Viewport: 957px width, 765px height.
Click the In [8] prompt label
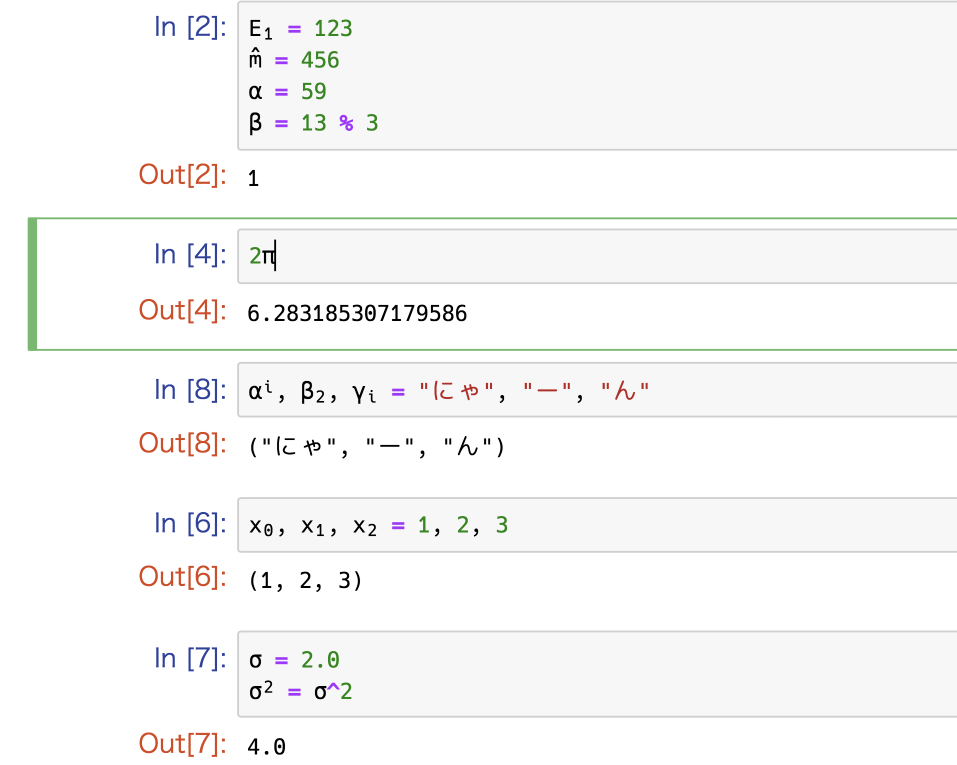(190, 390)
